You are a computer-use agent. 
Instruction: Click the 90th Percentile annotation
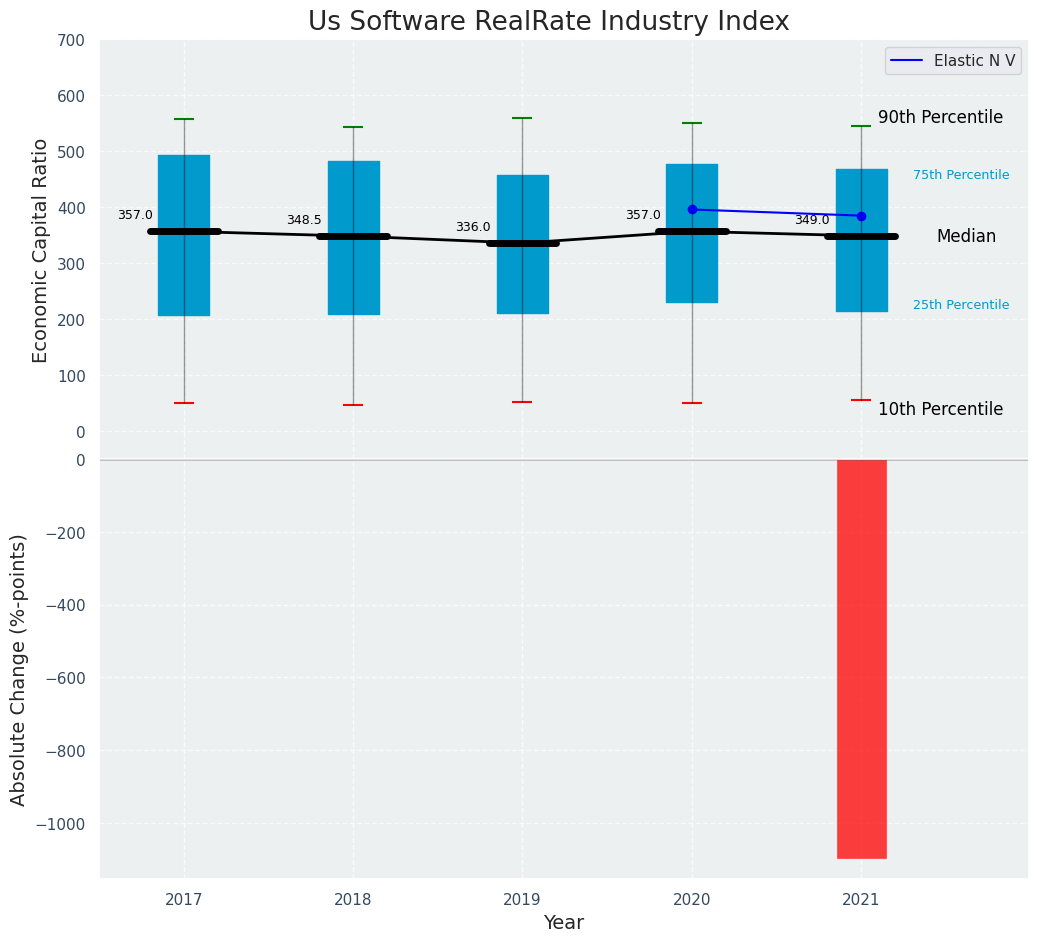(x=940, y=117)
